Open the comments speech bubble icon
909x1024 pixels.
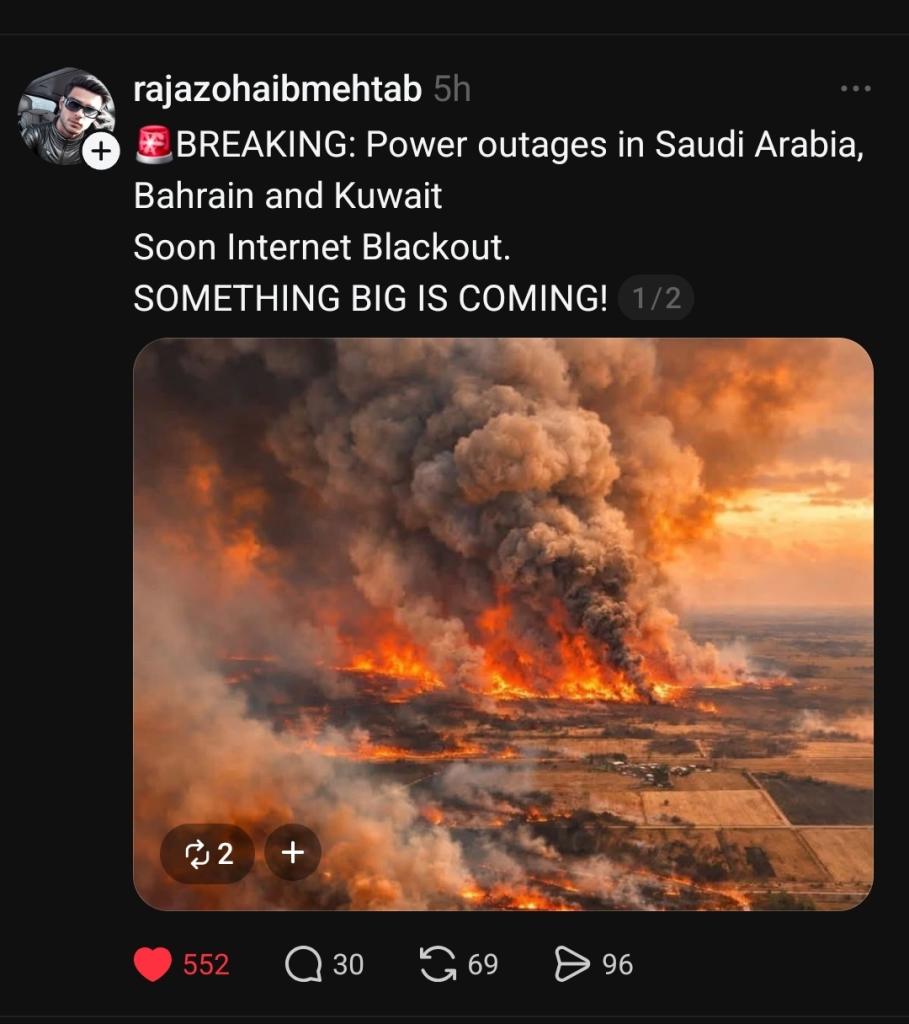(302, 964)
